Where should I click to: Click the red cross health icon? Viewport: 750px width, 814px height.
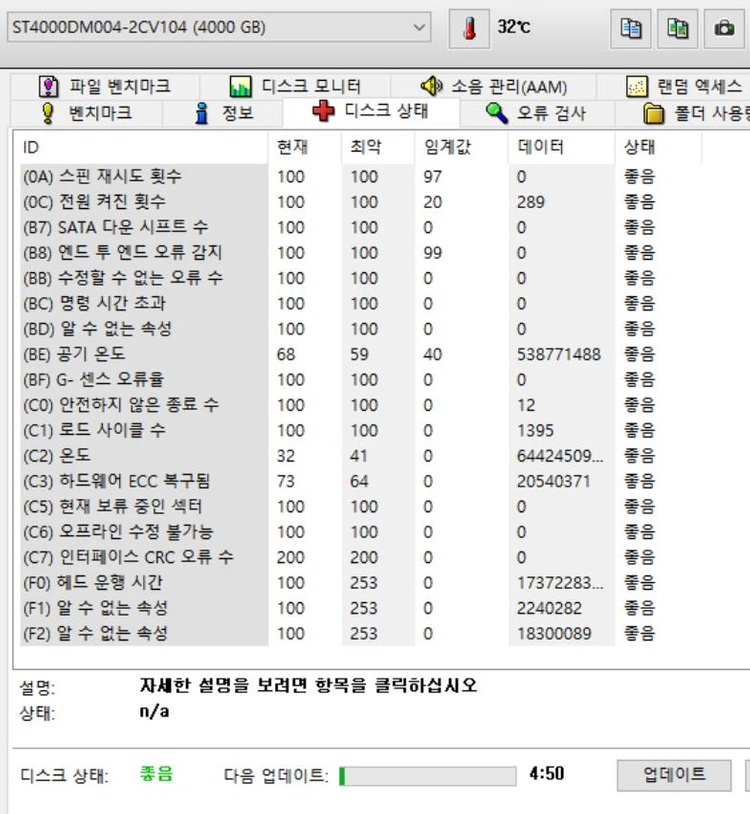[x=323, y=111]
